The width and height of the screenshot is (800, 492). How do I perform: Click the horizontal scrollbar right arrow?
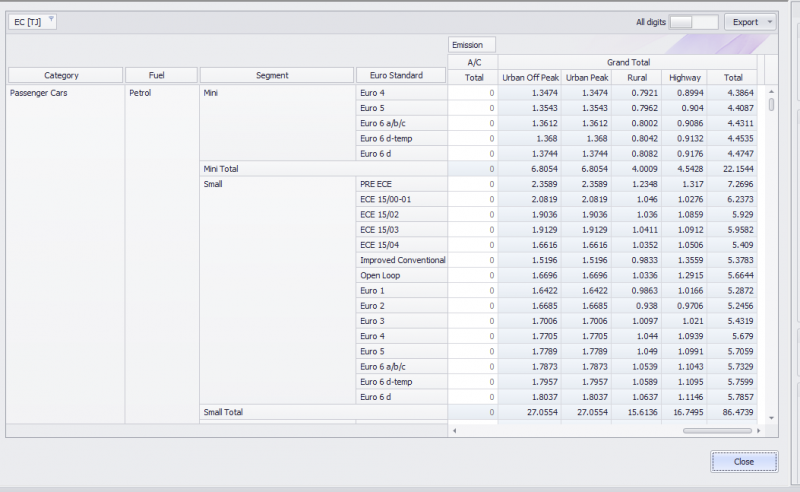[759, 431]
